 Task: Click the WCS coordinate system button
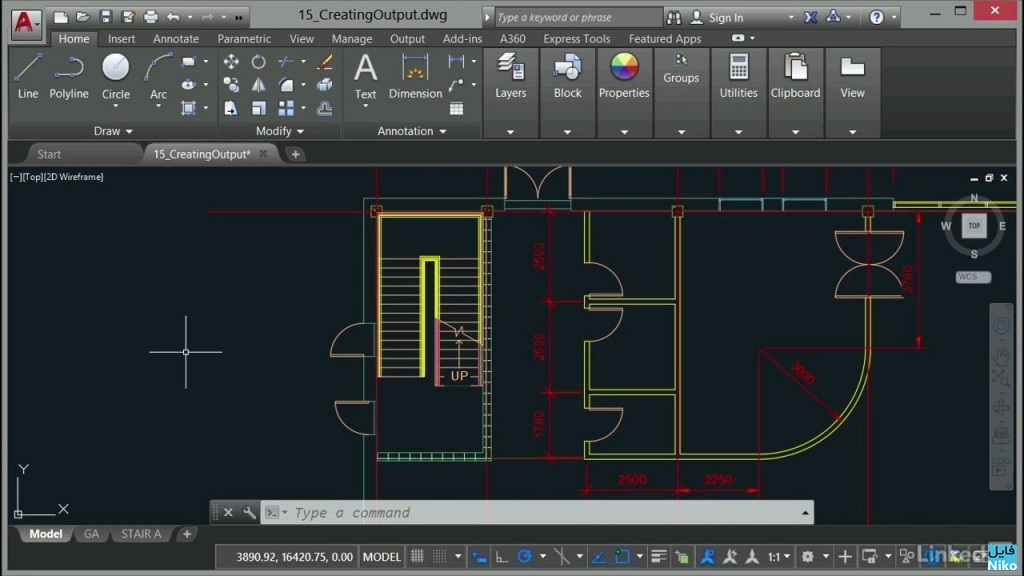click(x=973, y=277)
